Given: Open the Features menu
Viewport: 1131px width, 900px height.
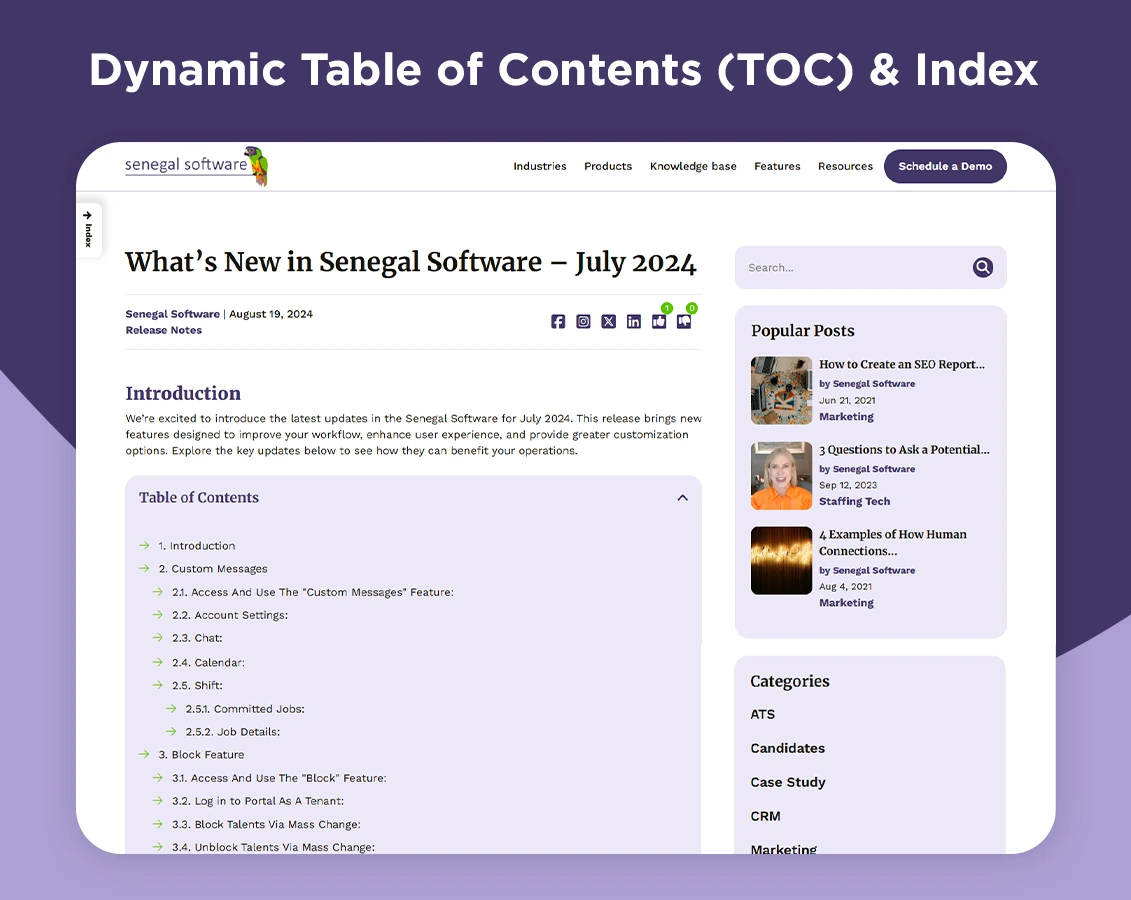Looking at the screenshot, I should (x=777, y=167).
